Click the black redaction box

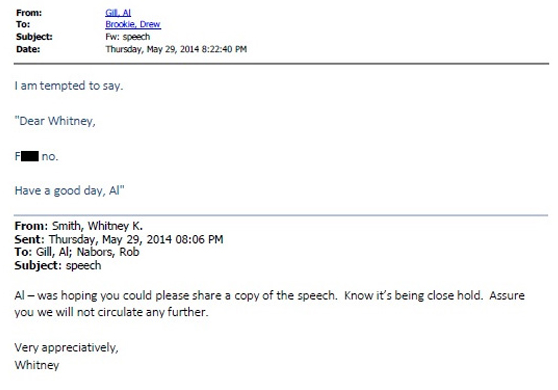pyautogui.click(x=30, y=156)
